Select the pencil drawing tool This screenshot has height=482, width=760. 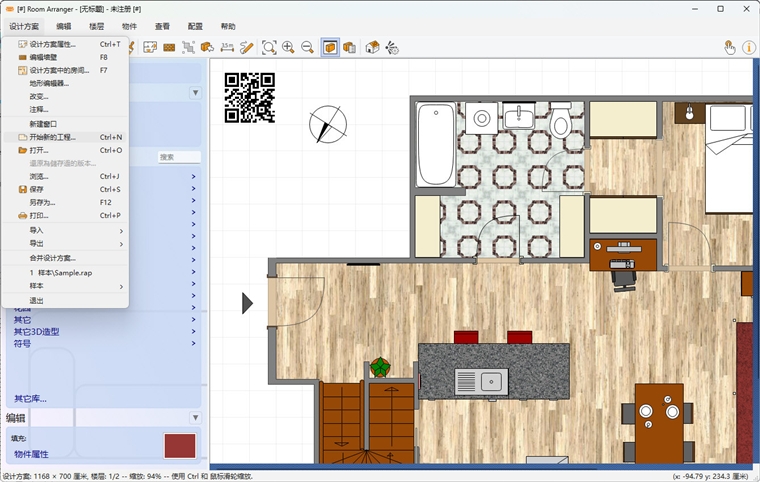(247, 48)
